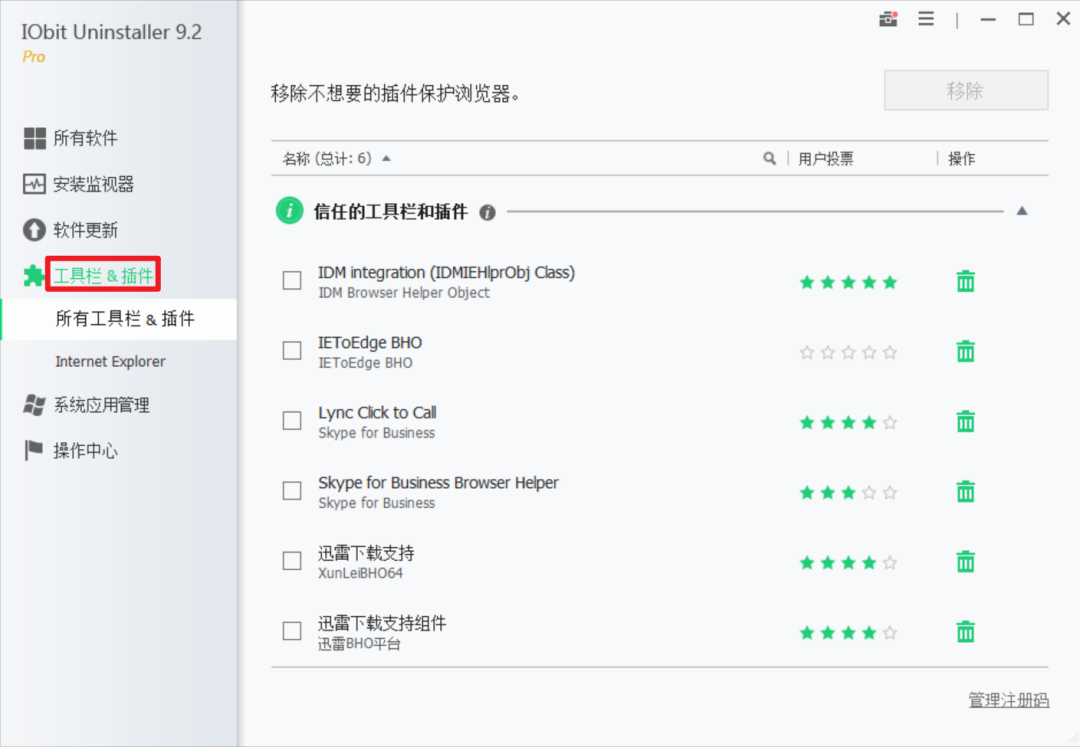Image resolution: width=1080 pixels, height=747 pixels.
Task: Tick Skype for Business Browser Helper checkbox
Action: (x=292, y=492)
